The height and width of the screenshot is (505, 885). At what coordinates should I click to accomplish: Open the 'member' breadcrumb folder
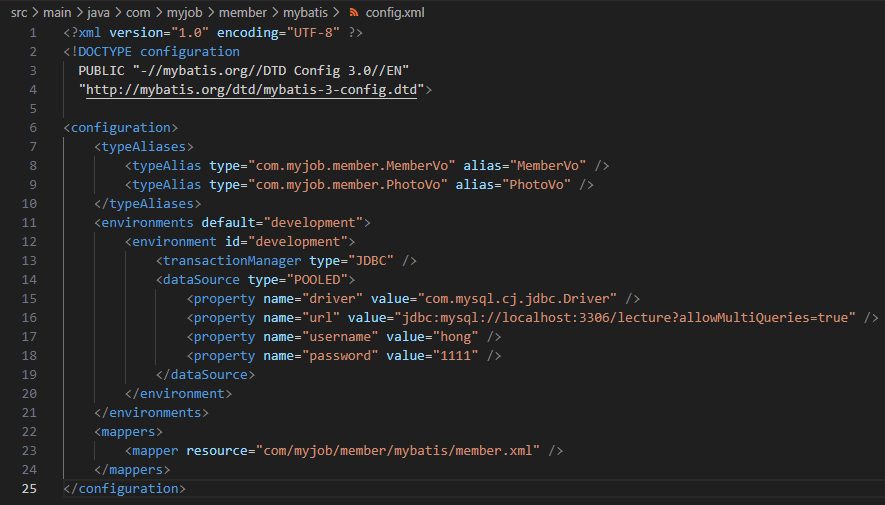click(x=243, y=12)
